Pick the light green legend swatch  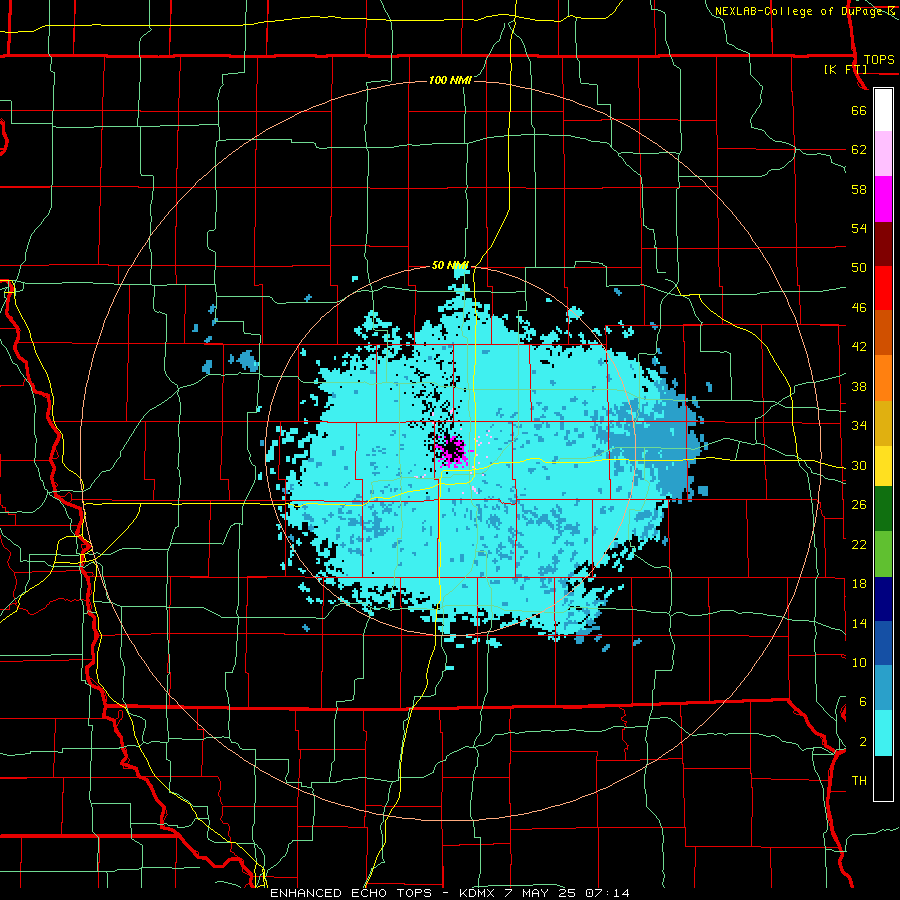(x=883, y=554)
